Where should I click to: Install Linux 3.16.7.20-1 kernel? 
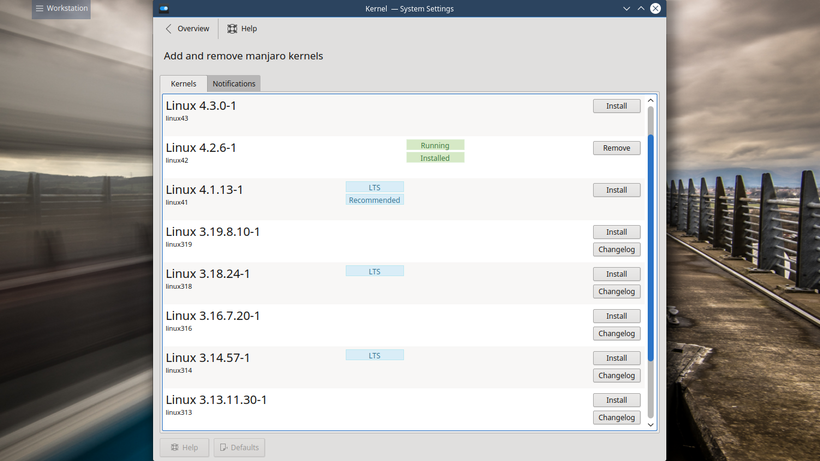tap(617, 316)
